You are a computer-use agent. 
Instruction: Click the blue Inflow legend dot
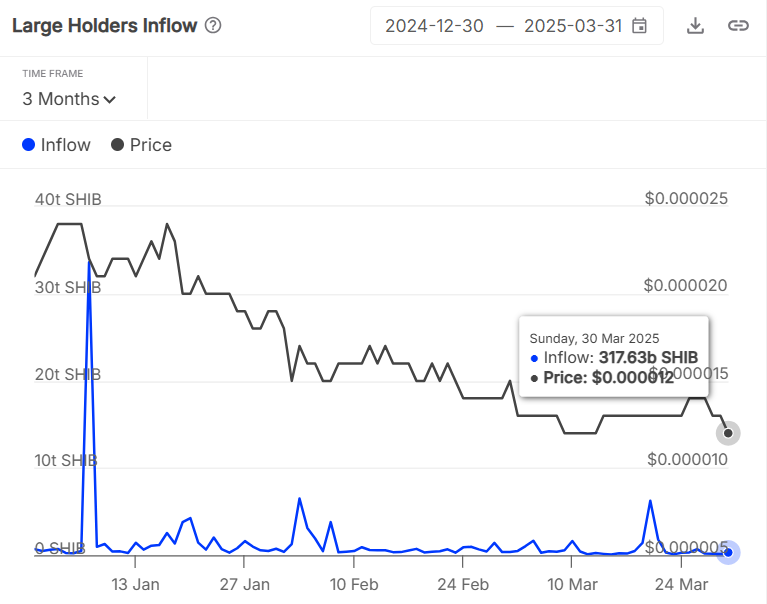[x=28, y=145]
